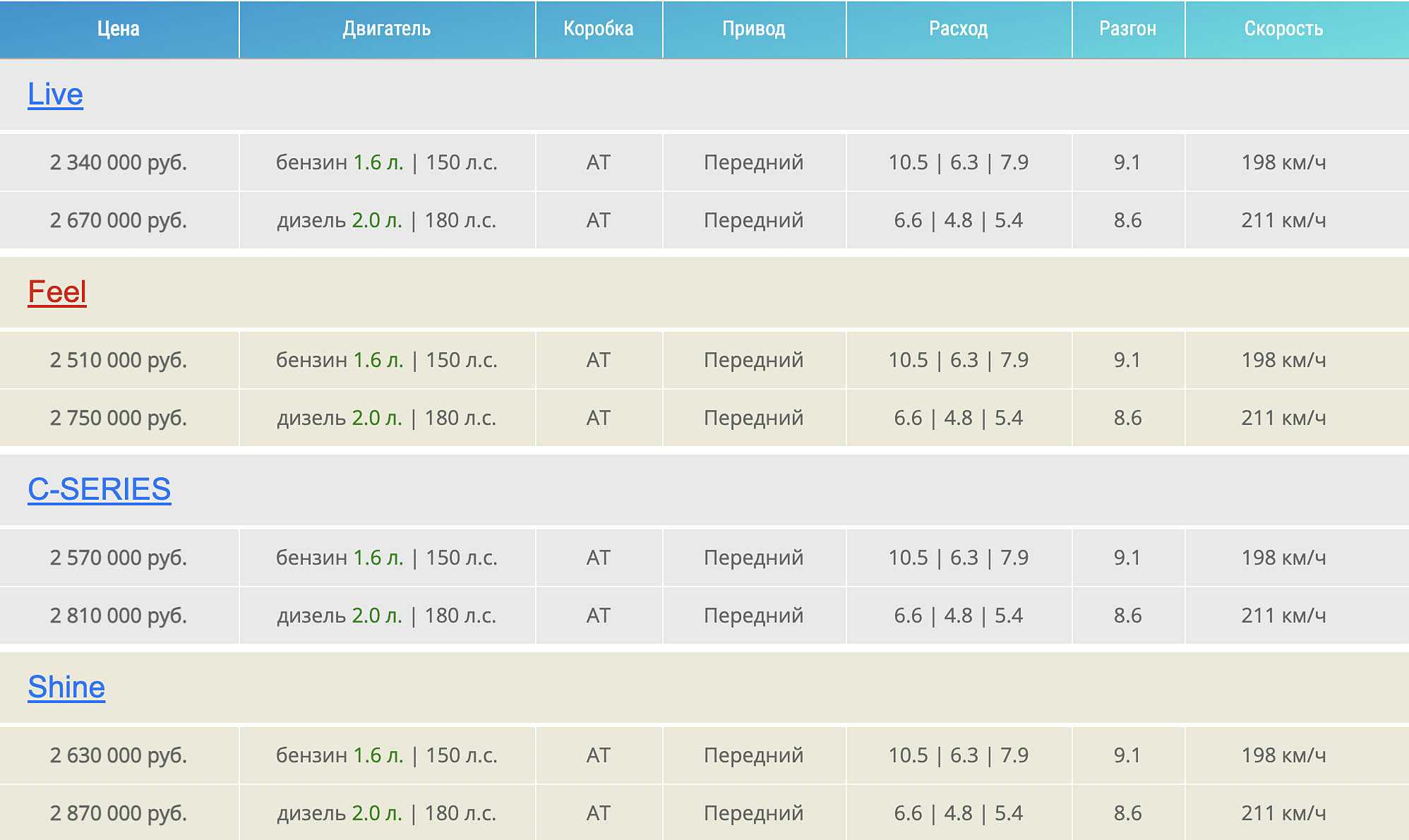Click the Shine diesel engine cell
Viewport: 1409px width, 840px height.
[x=387, y=814]
